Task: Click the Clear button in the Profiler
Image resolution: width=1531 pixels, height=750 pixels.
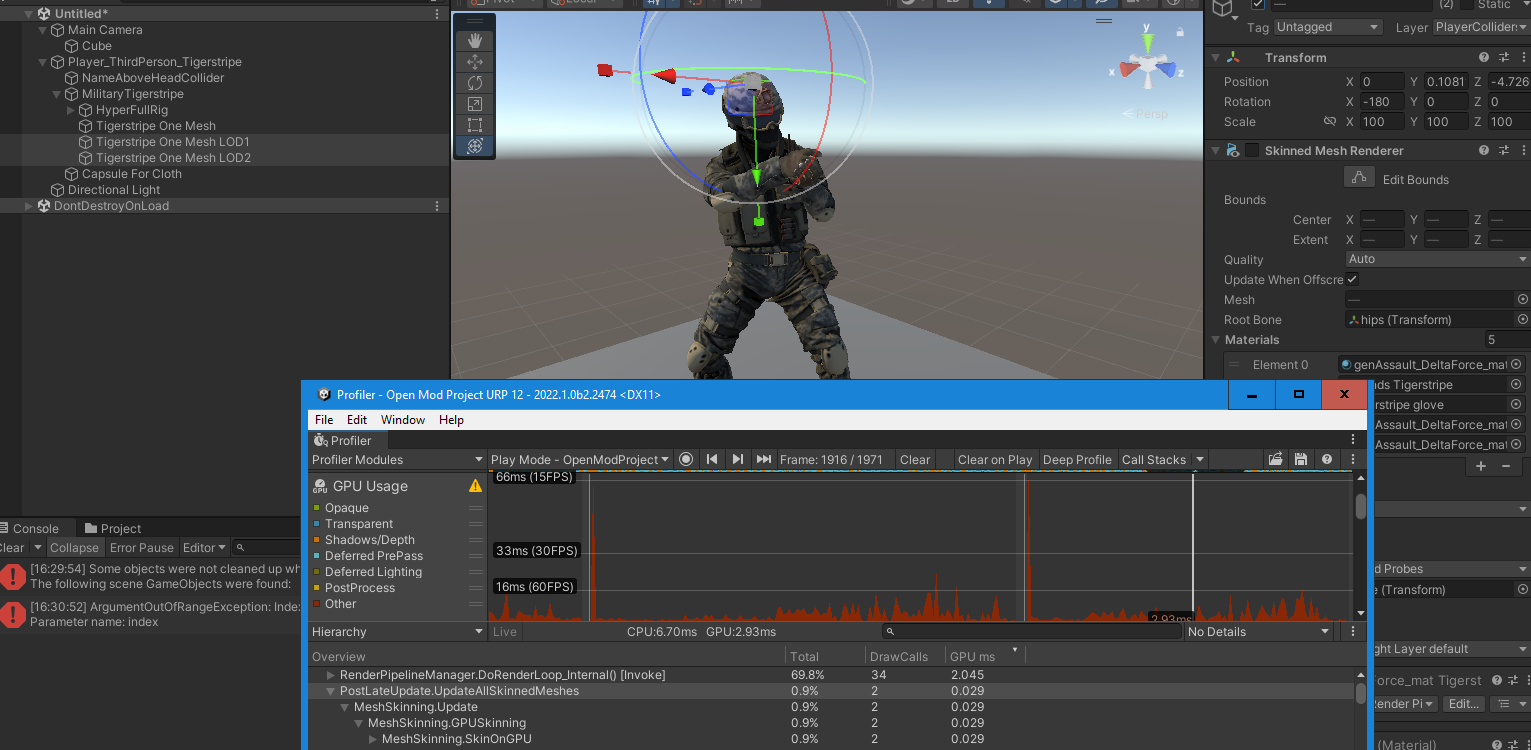Action: 915,459
